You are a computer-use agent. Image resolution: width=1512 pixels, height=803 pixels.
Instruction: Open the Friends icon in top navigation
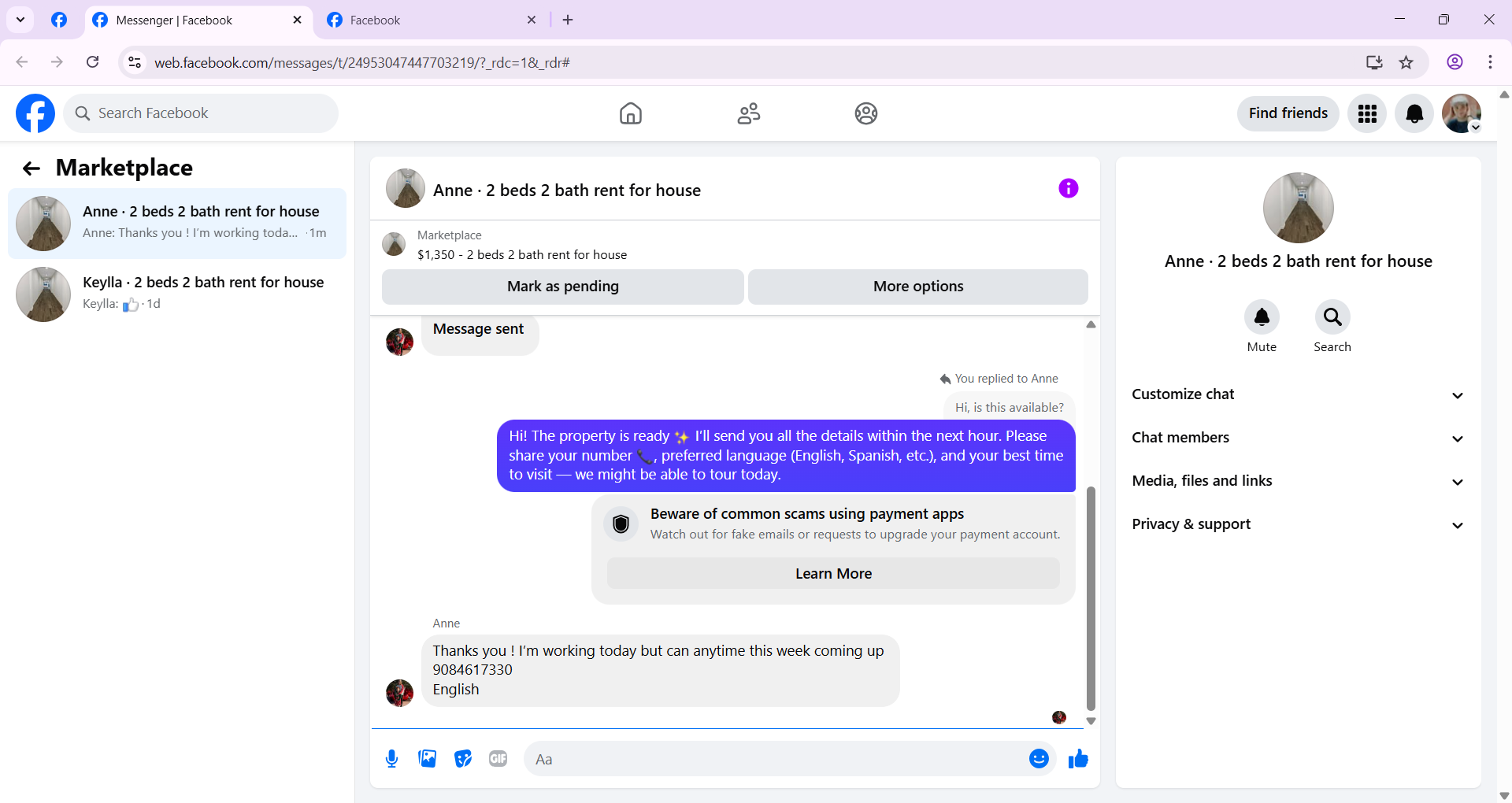[x=749, y=113]
